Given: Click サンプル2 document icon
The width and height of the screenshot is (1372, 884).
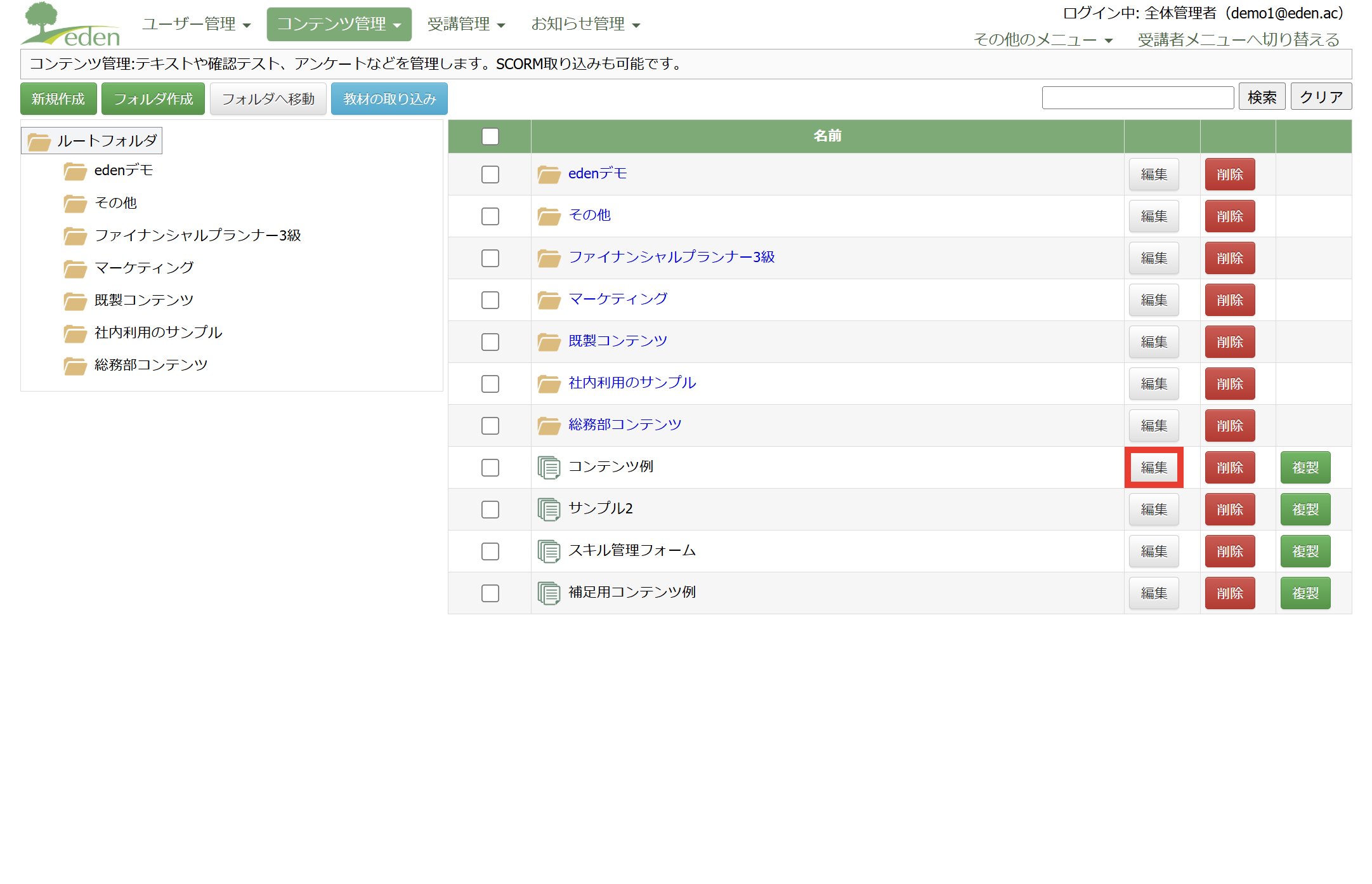Looking at the screenshot, I should click(549, 510).
